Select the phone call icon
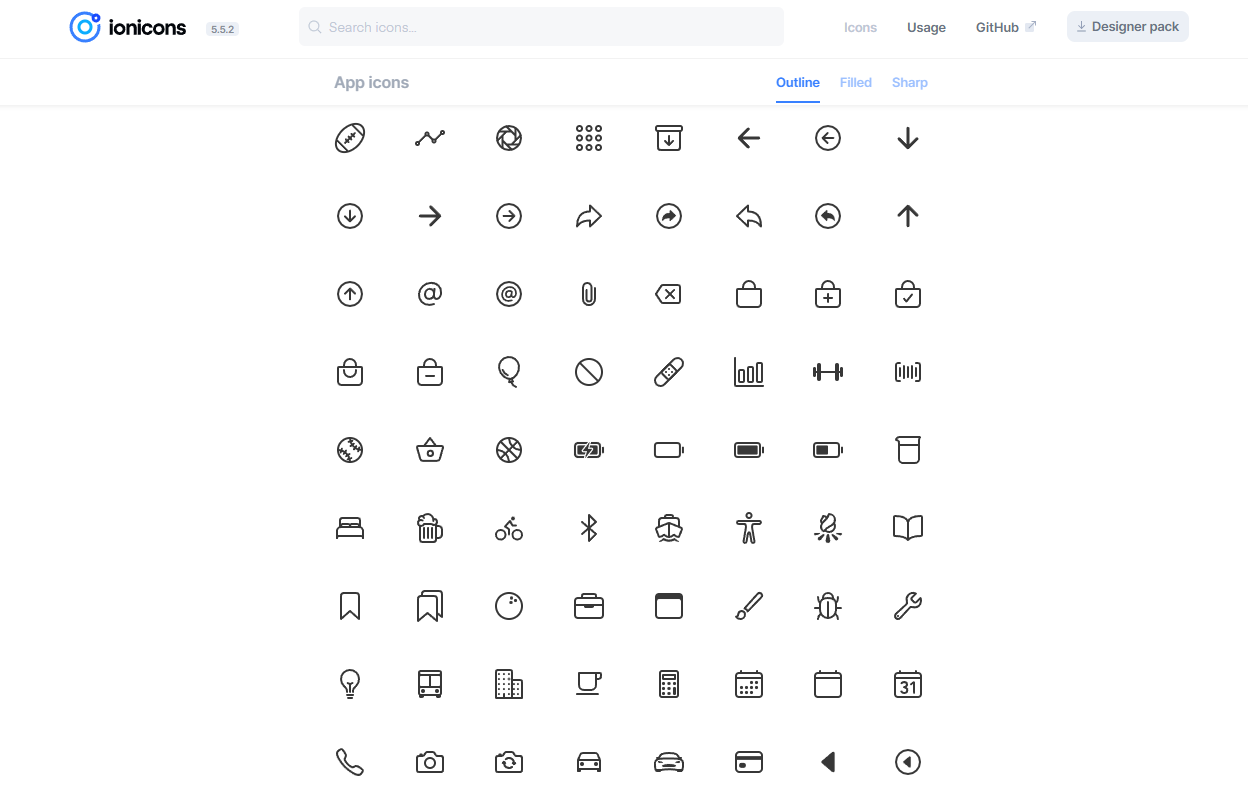 pos(350,762)
